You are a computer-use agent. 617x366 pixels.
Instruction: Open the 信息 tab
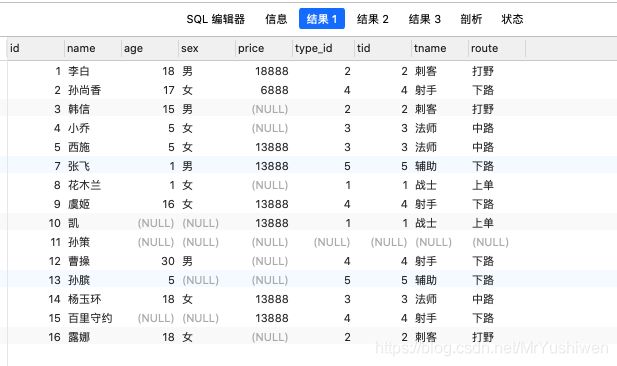[276, 19]
